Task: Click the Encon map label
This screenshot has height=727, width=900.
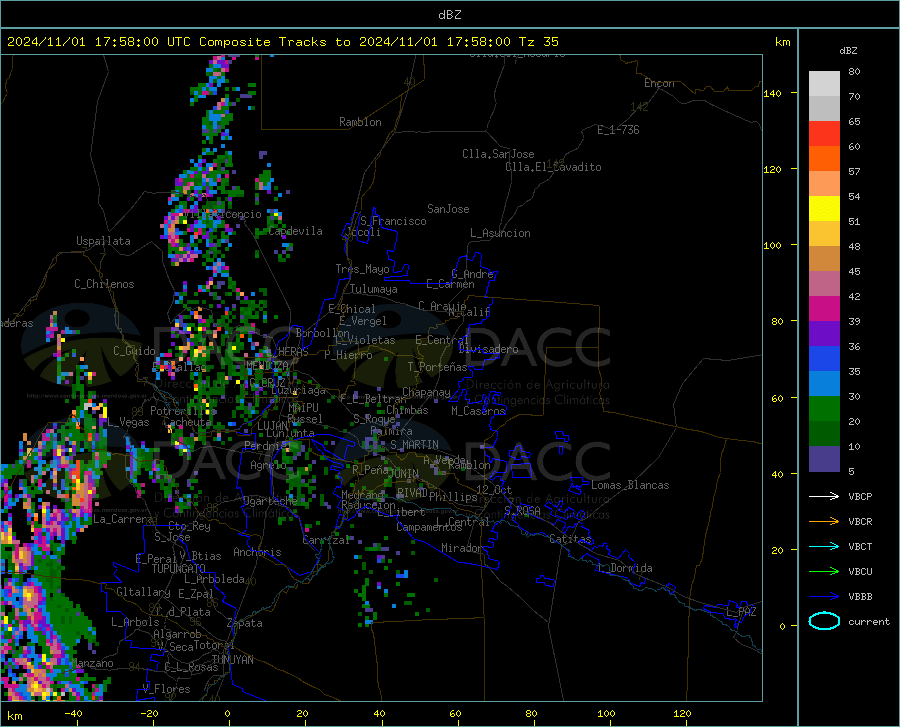Action: pyautogui.click(x=659, y=83)
